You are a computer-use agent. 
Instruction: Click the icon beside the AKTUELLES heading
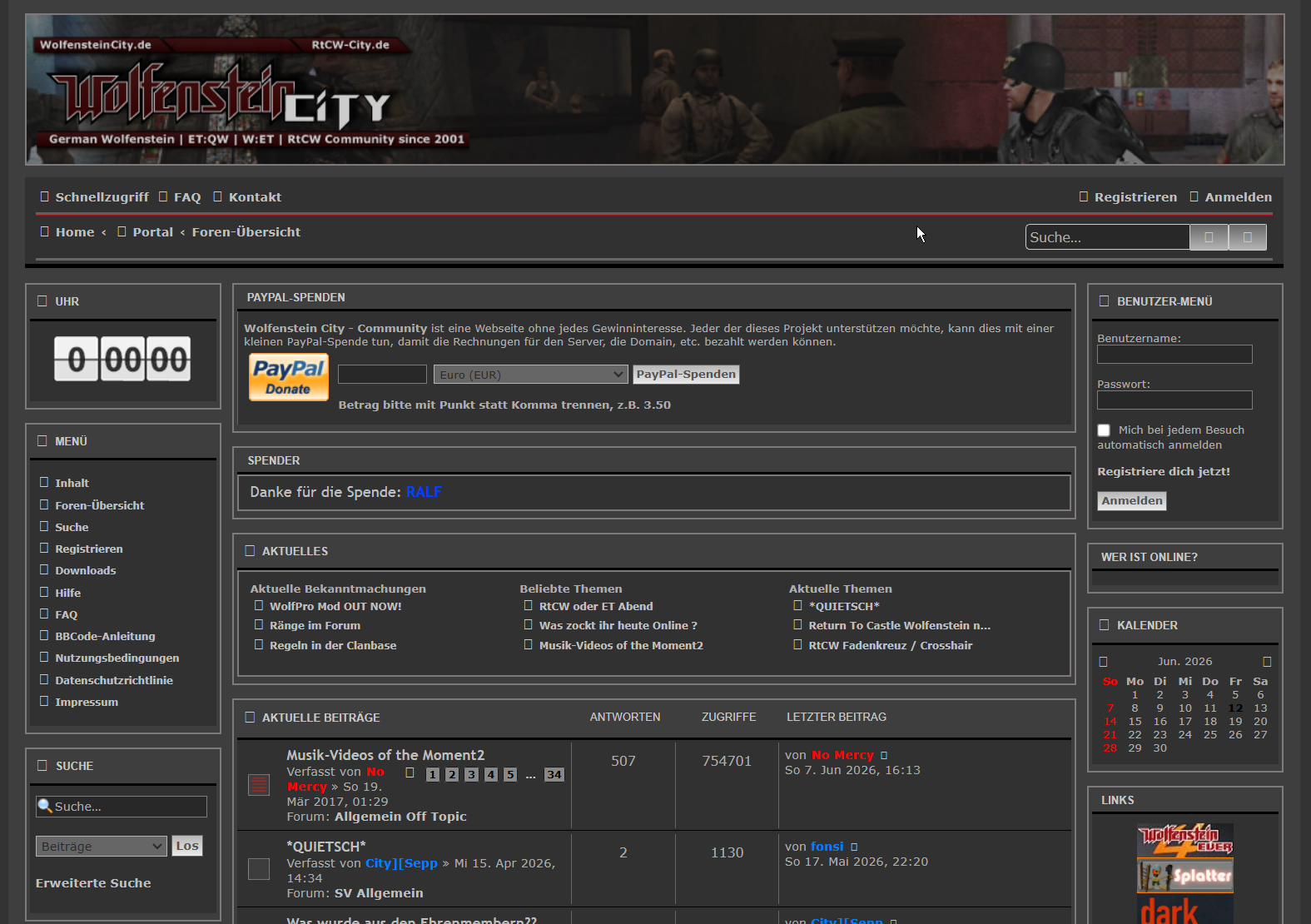tap(250, 551)
